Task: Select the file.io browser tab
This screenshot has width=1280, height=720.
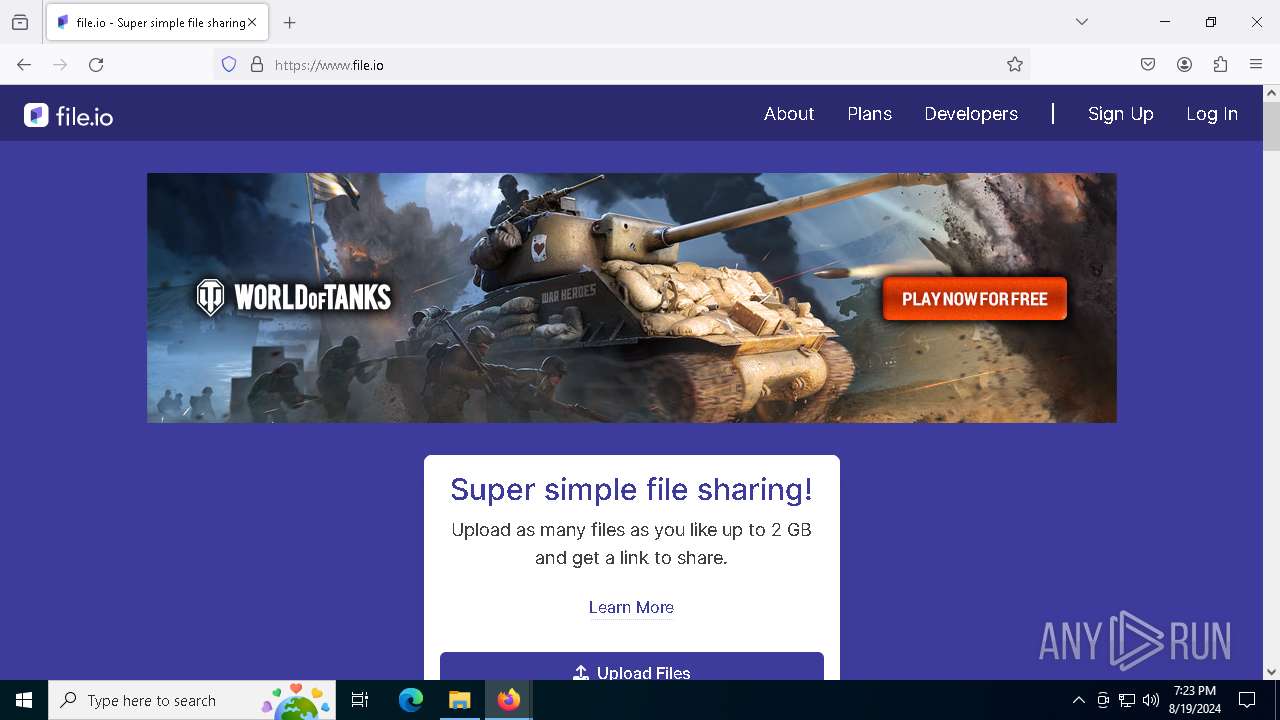Action: click(x=157, y=22)
